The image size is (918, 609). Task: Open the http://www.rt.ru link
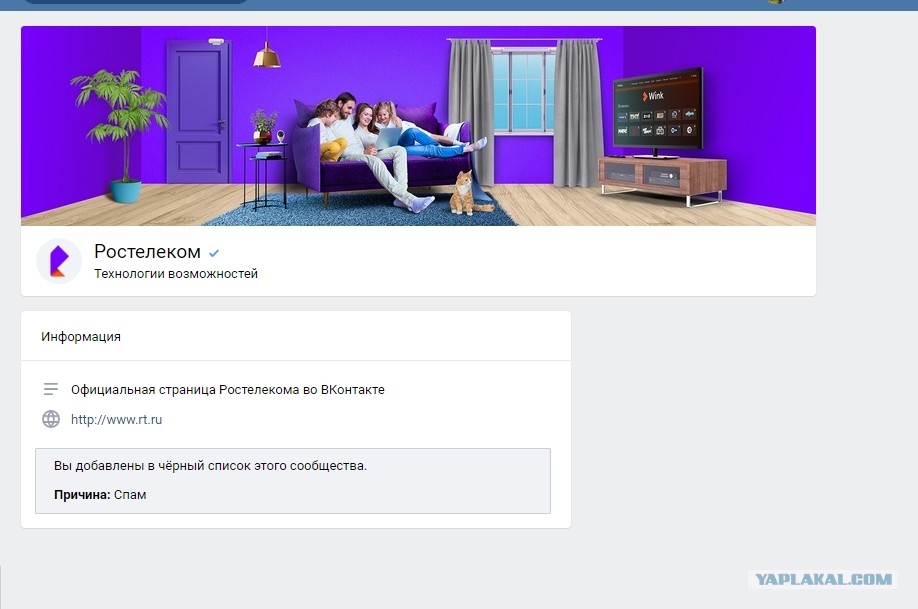[x=117, y=419]
